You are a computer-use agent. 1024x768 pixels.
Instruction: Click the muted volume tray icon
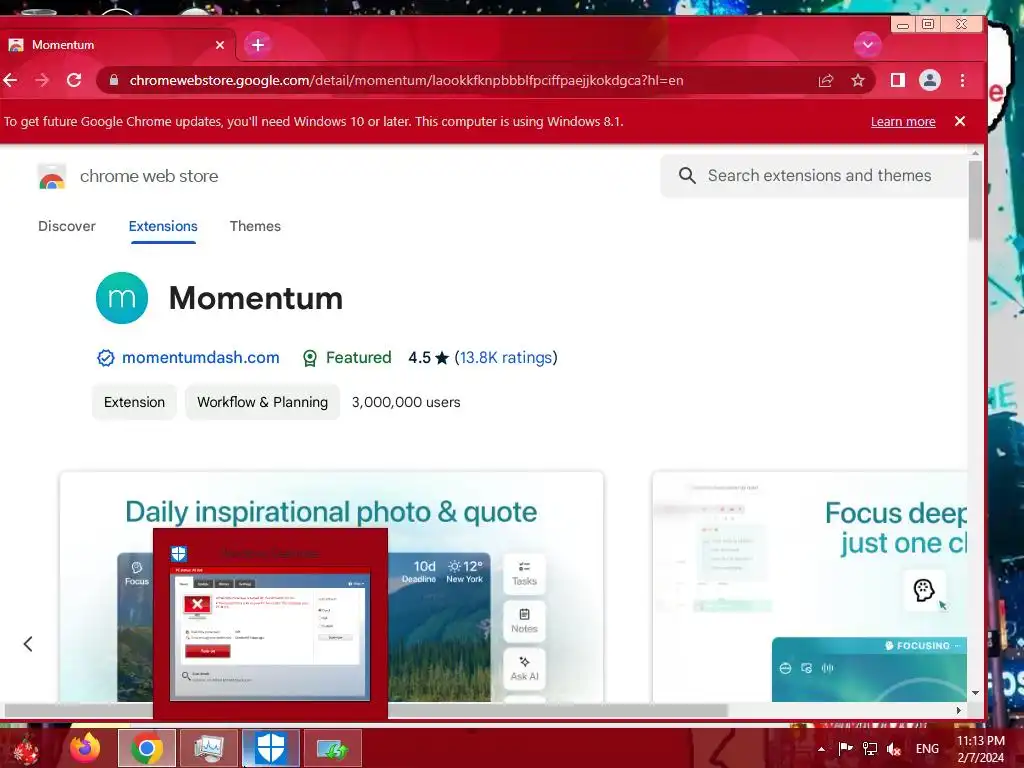894,748
